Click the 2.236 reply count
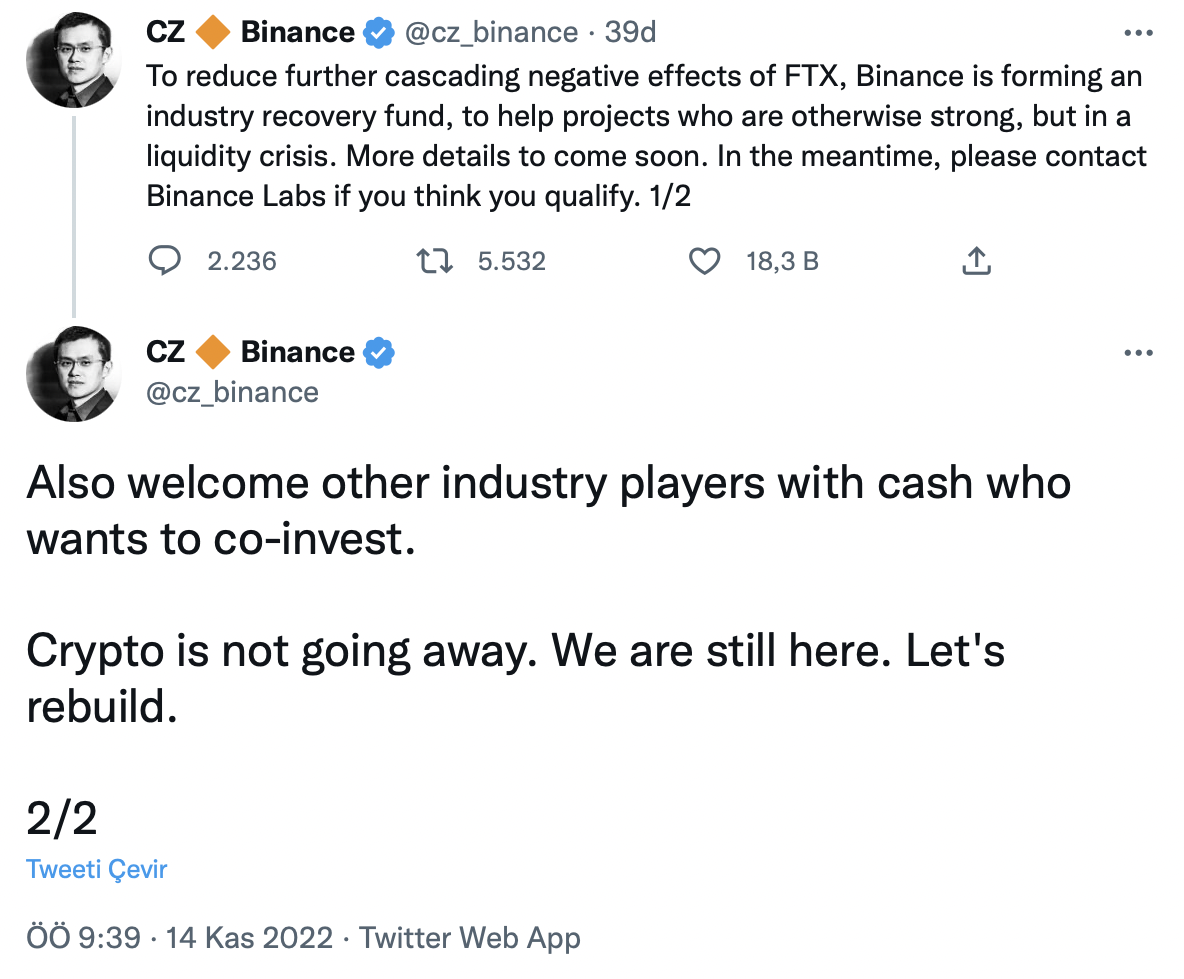 coord(242,261)
